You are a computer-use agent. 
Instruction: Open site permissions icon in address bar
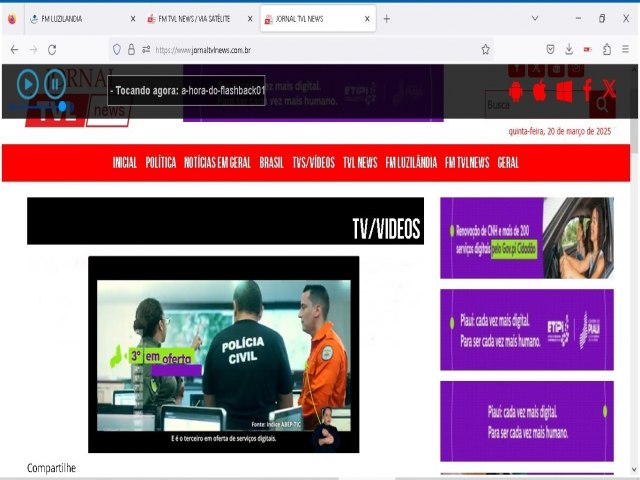[146, 50]
